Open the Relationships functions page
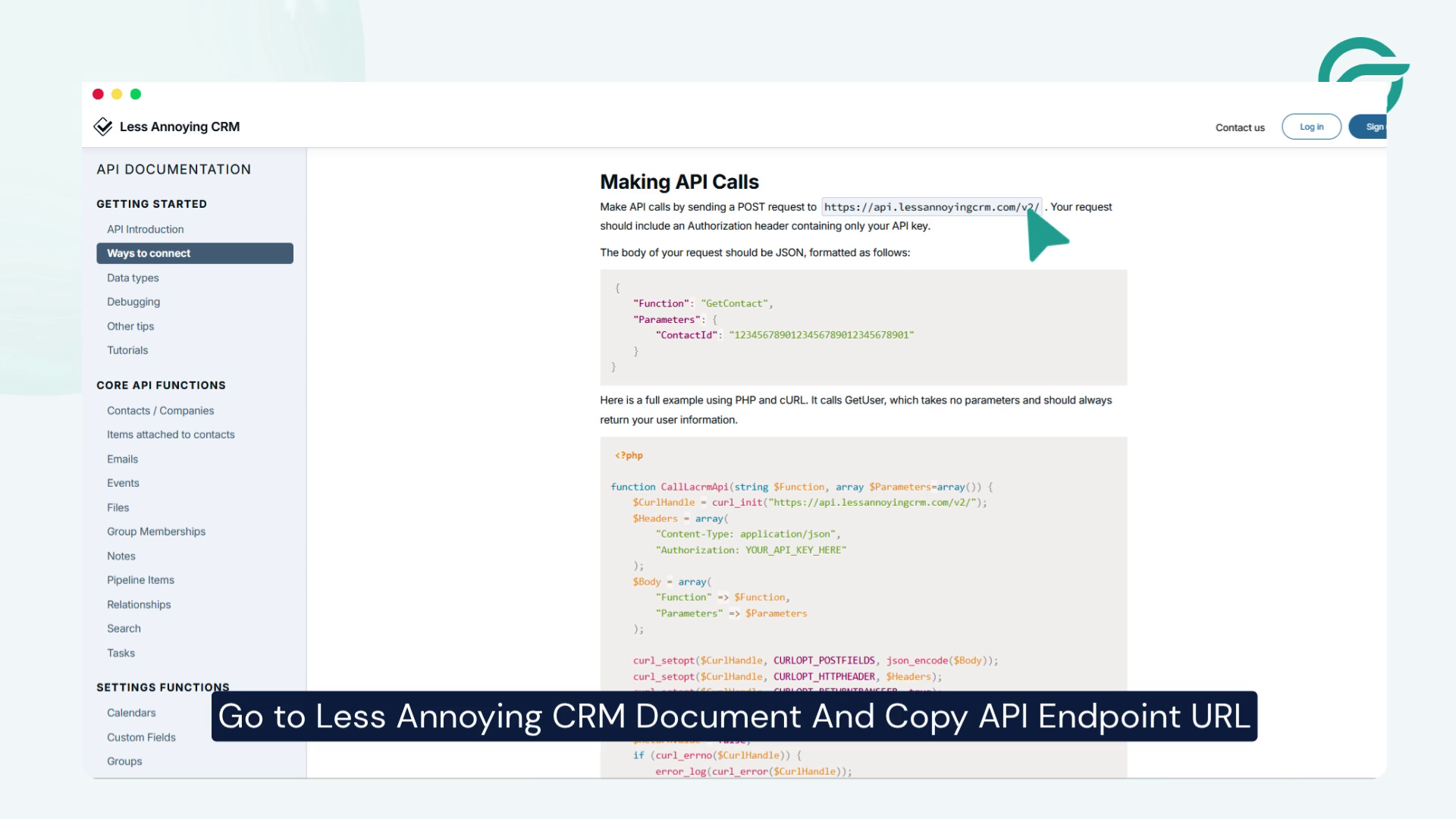 coord(139,604)
